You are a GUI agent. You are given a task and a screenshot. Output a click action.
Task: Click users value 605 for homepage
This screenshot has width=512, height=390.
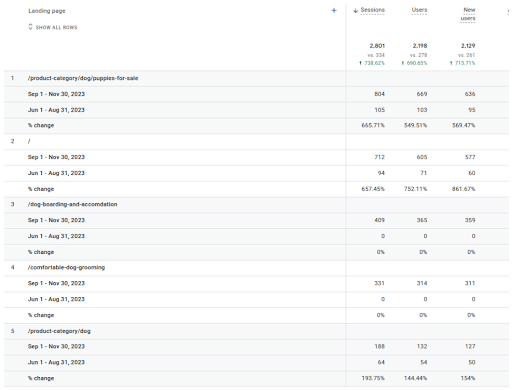click(422, 157)
